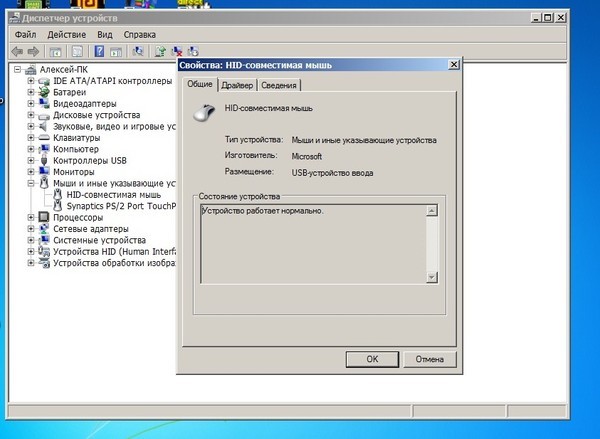
Task: Maximize the Диспетчер устройств window
Action: (548, 18)
